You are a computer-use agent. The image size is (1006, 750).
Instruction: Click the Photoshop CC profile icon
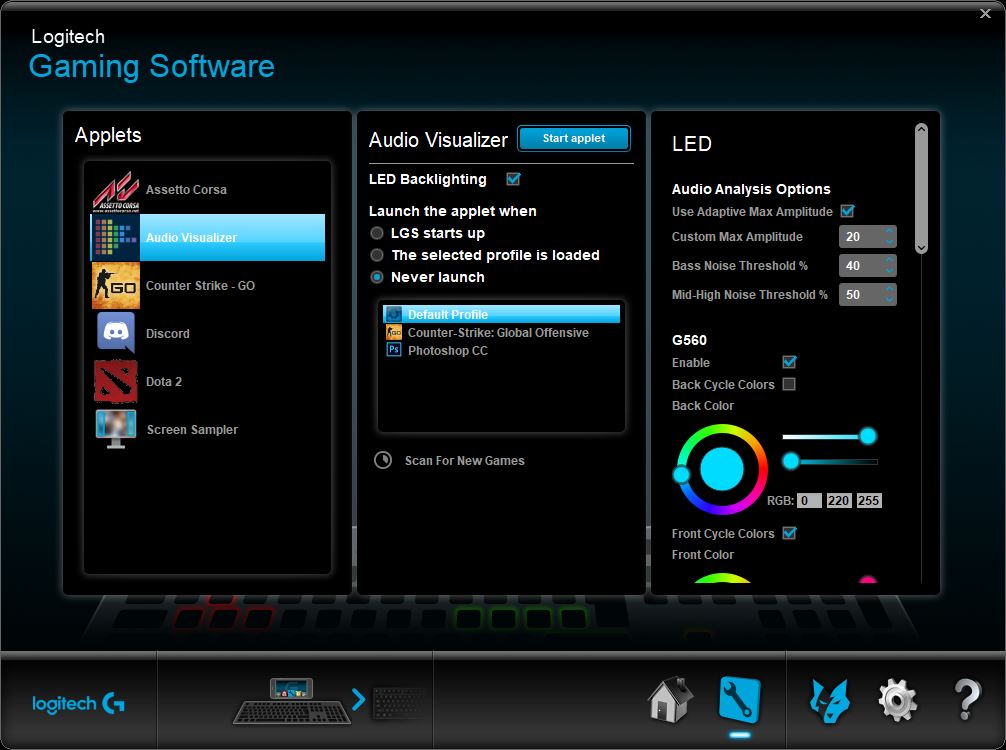[393, 350]
